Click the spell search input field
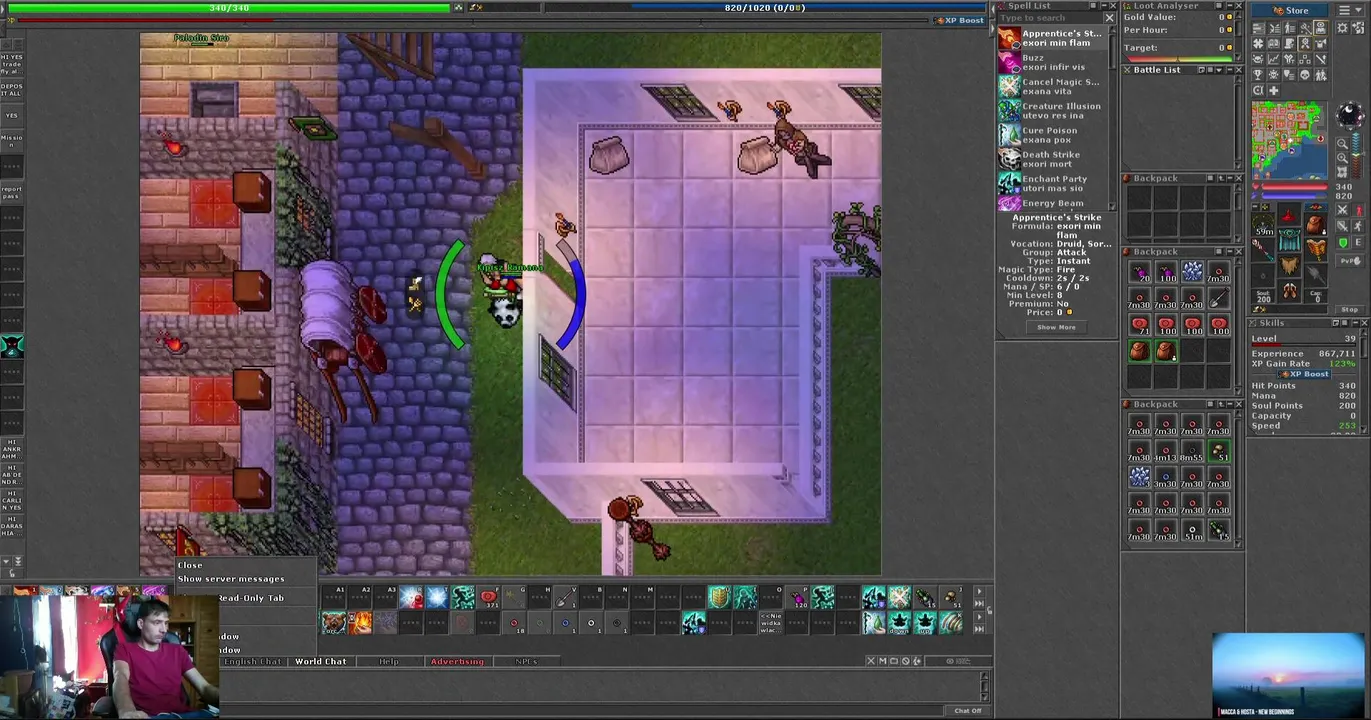Screen dimensions: 1371x720 1051,18
